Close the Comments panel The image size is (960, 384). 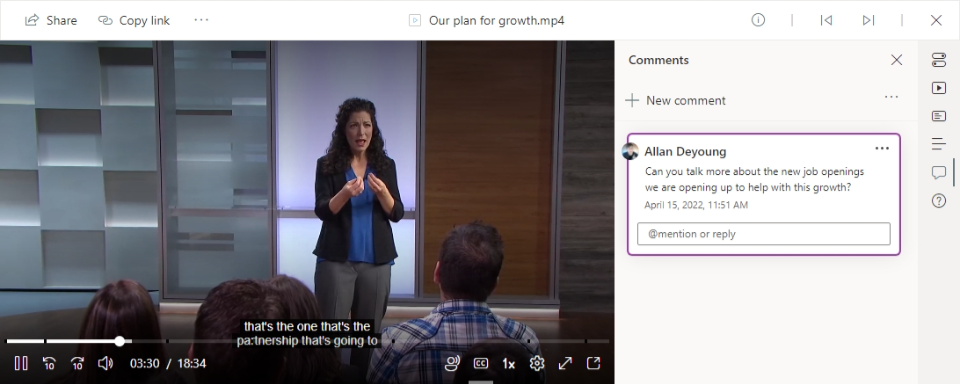(x=896, y=60)
